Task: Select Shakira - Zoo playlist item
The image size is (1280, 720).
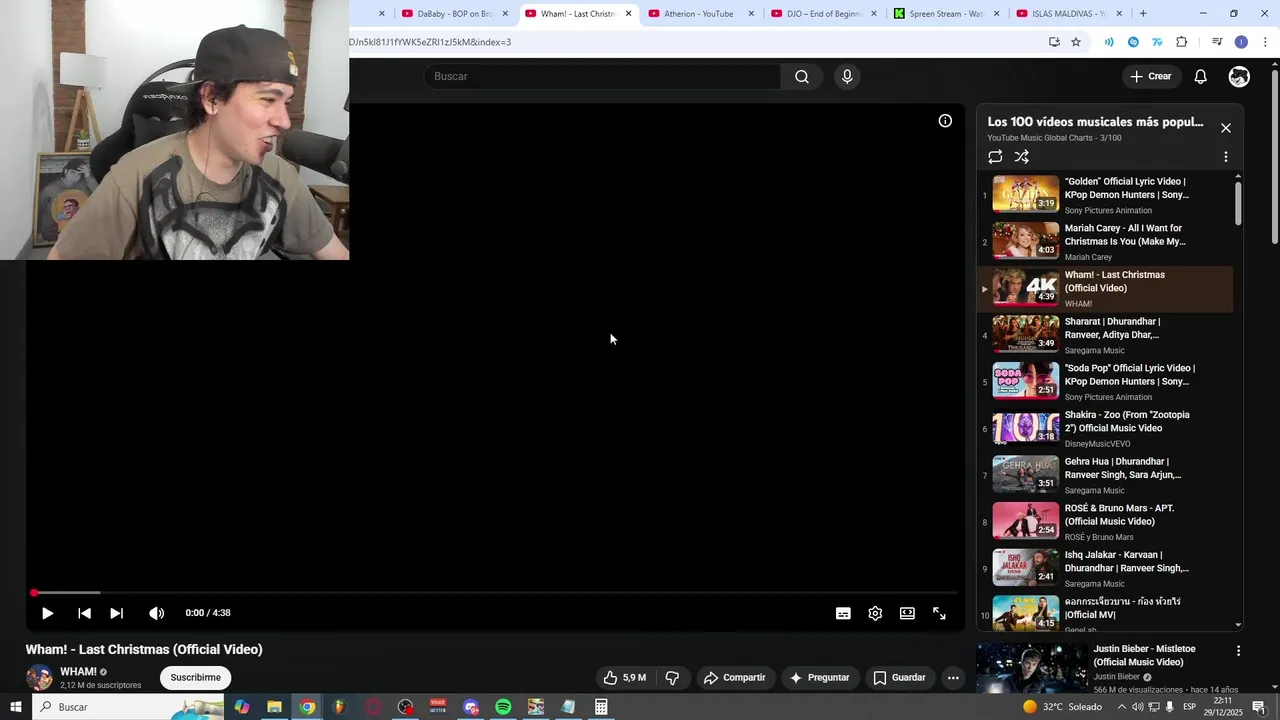Action: (x=1105, y=428)
